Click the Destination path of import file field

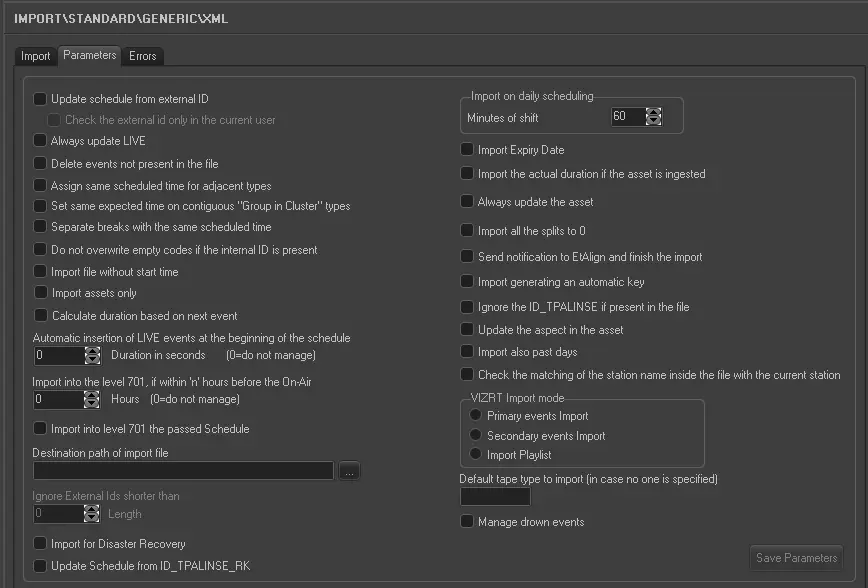pos(183,471)
